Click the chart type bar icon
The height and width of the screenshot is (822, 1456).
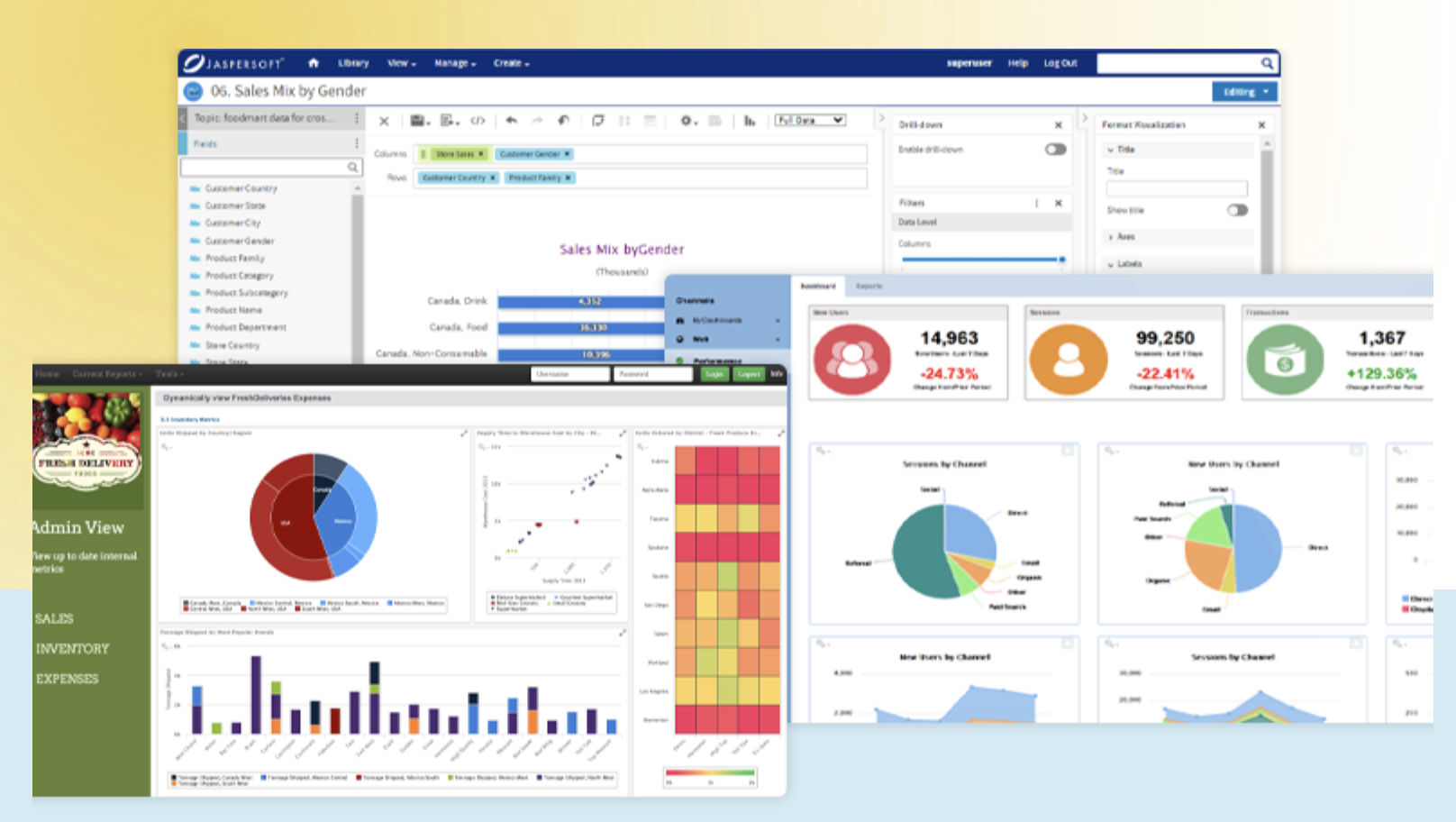749,121
